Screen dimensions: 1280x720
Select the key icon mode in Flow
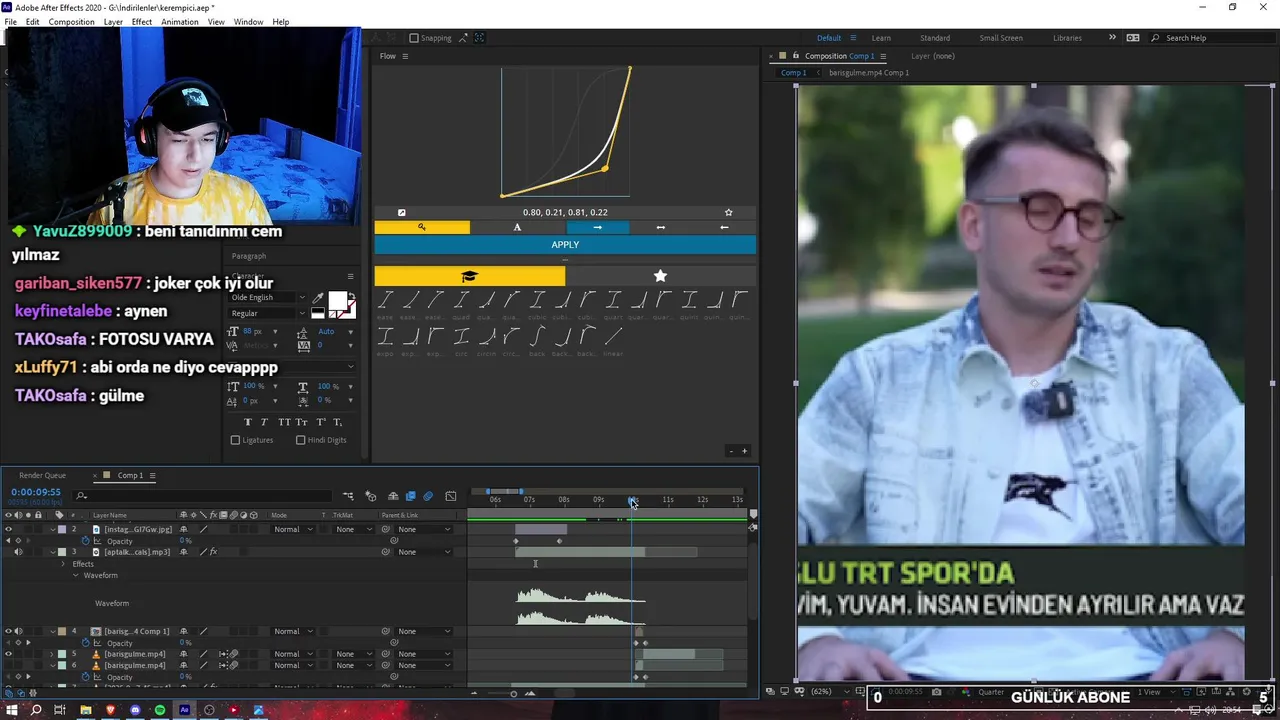[x=422, y=227]
